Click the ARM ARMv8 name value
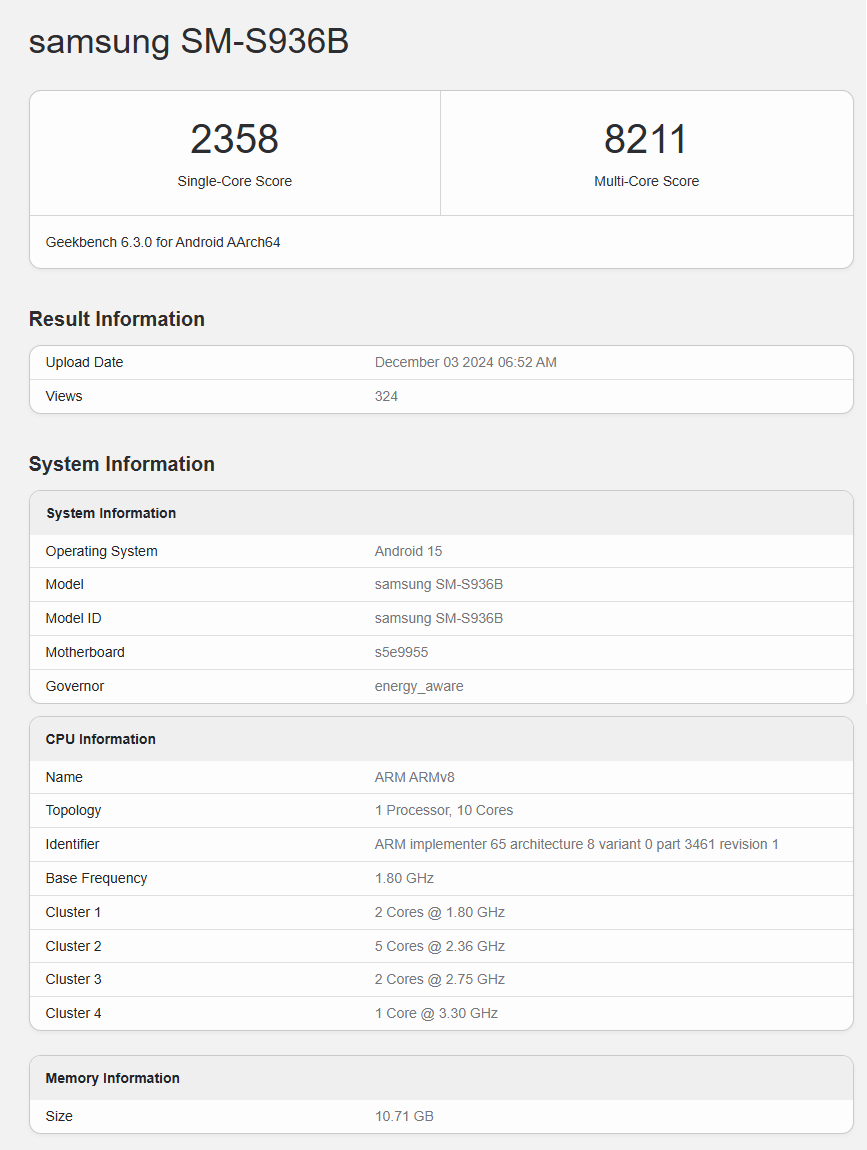The height and width of the screenshot is (1150, 867). click(414, 777)
